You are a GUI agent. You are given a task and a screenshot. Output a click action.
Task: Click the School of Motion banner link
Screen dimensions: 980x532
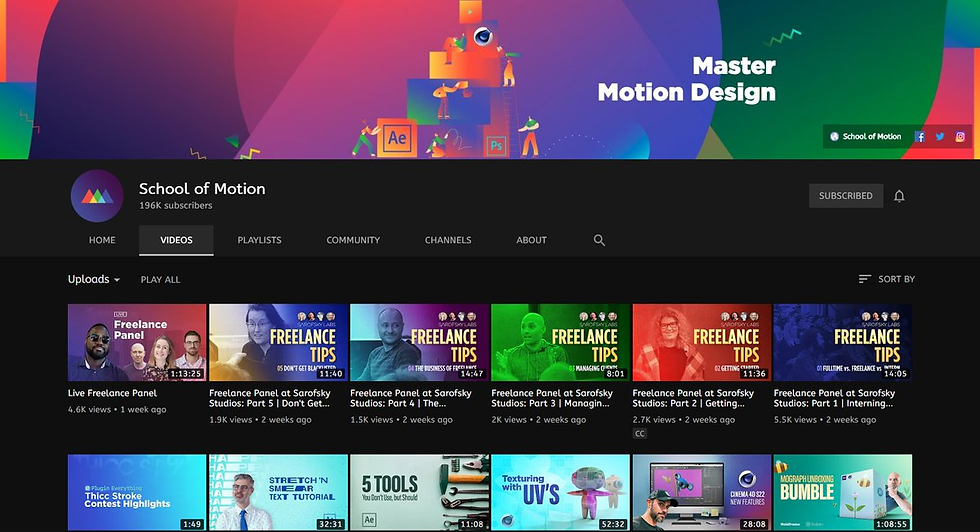click(x=866, y=136)
